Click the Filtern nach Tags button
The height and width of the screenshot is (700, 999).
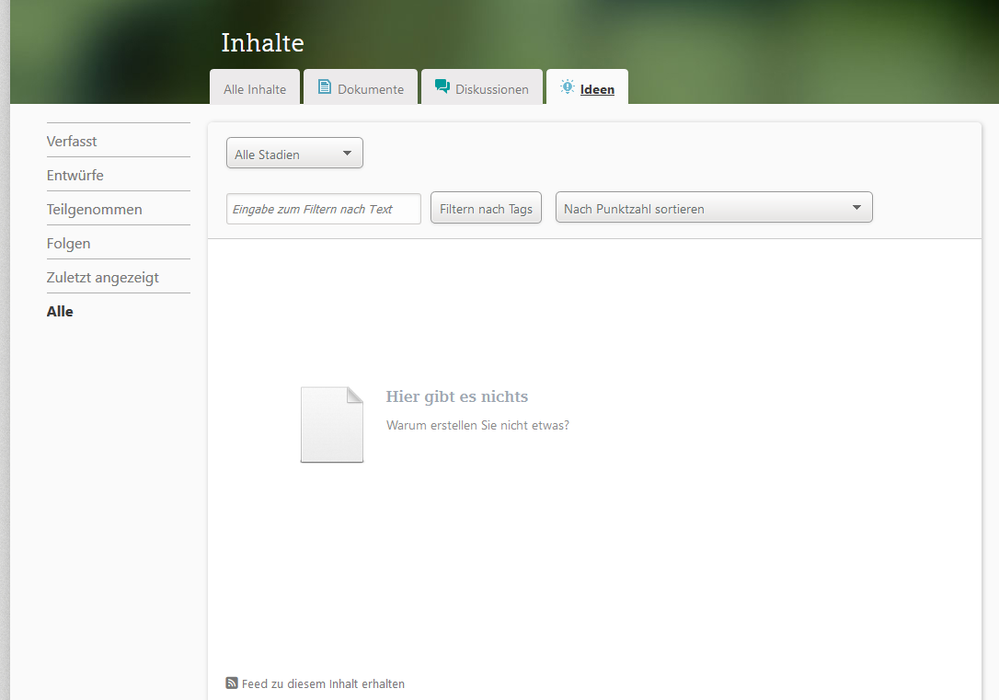click(x=486, y=208)
